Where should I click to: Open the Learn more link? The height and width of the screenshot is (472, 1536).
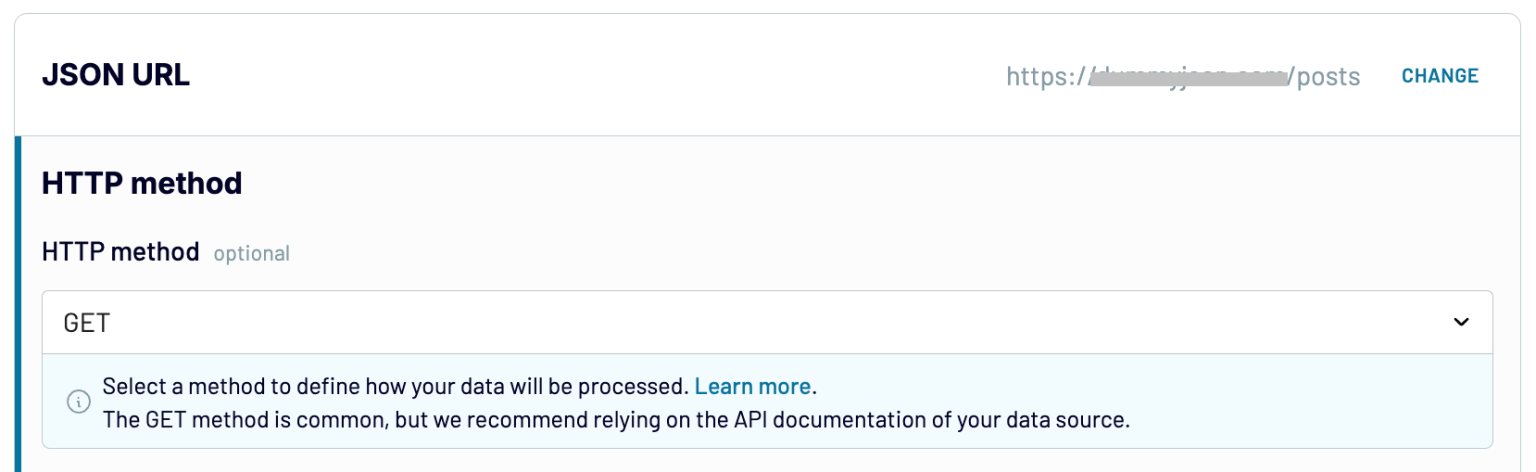pos(752,386)
